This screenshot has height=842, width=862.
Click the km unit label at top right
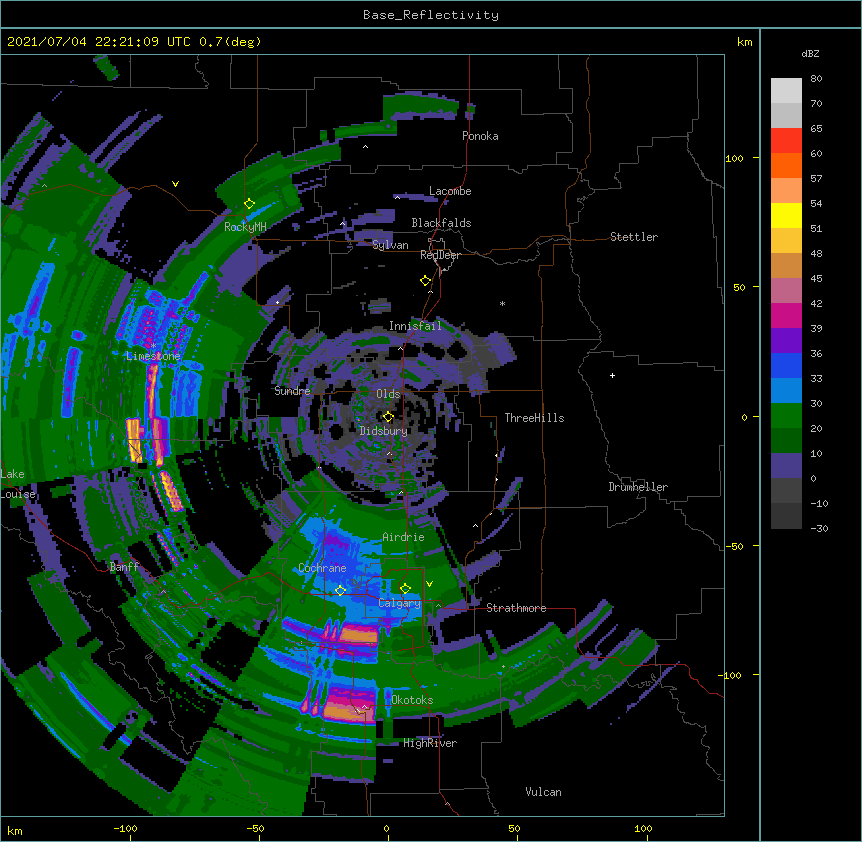(x=744, y=42)
